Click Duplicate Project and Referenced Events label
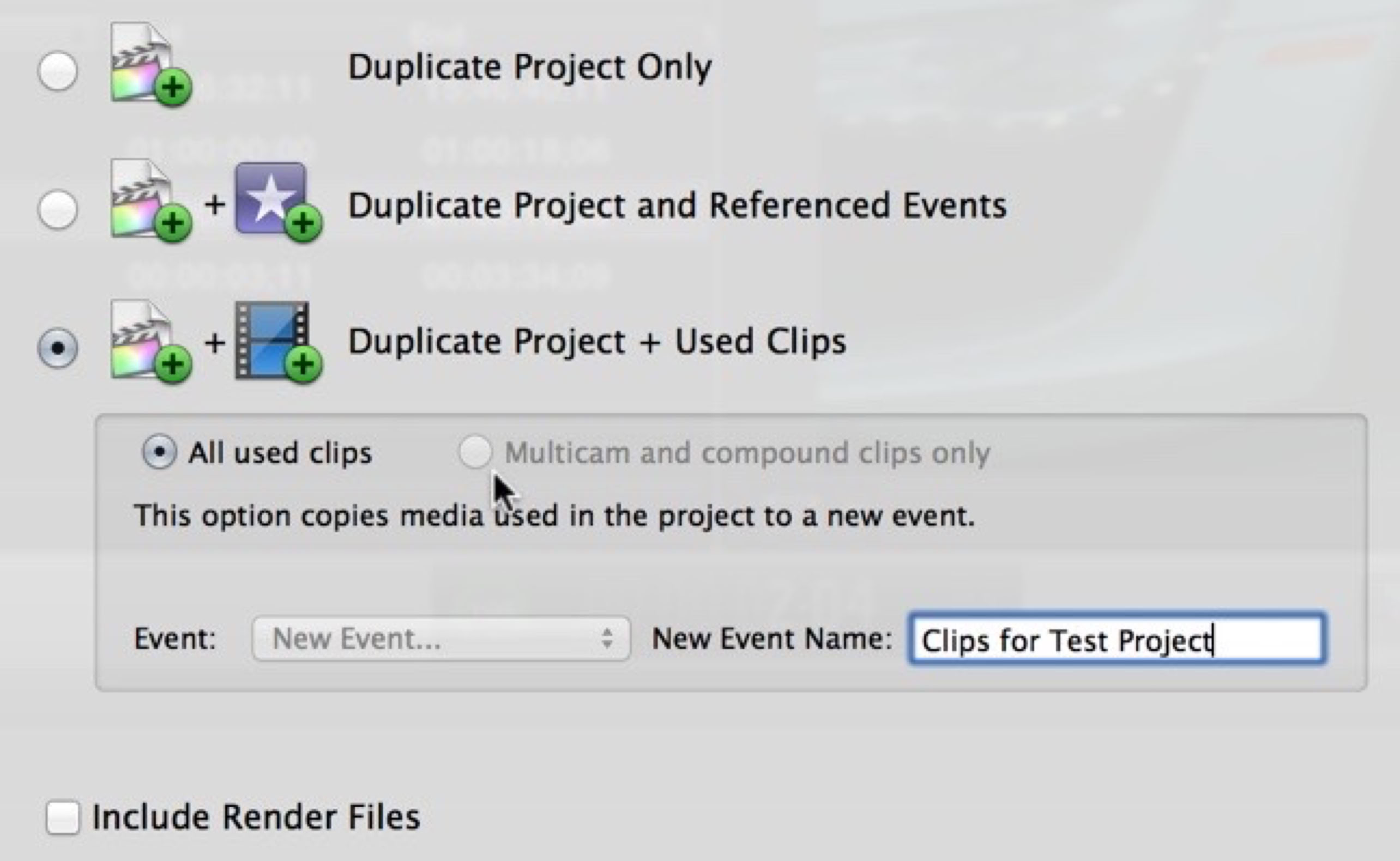1400x861 pixels. click(677, 205)
